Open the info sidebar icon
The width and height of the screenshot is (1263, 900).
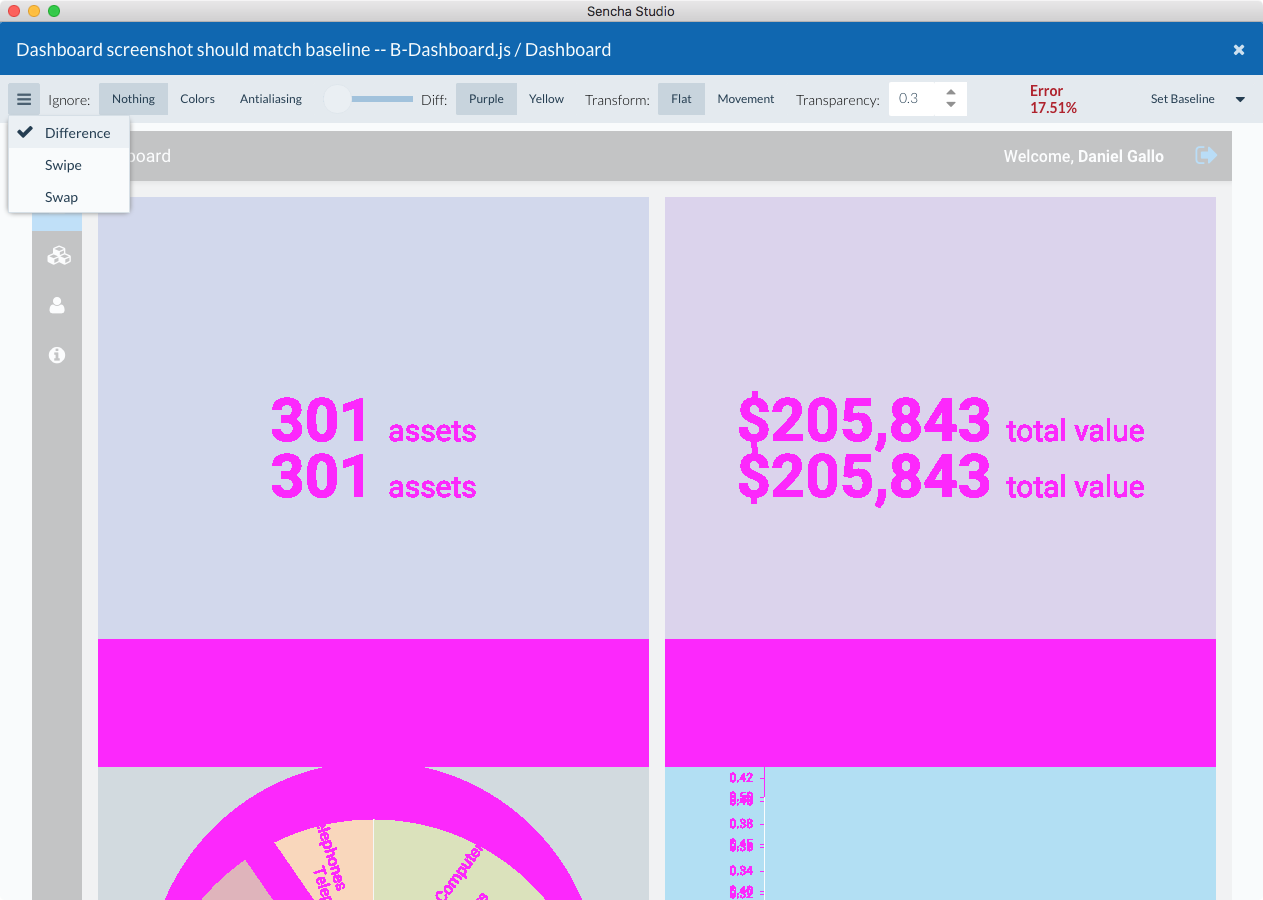pyautogui.click(x=57, y=355)
